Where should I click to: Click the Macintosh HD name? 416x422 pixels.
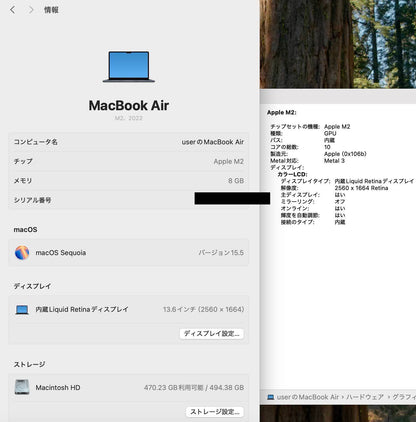coord(58,388)
